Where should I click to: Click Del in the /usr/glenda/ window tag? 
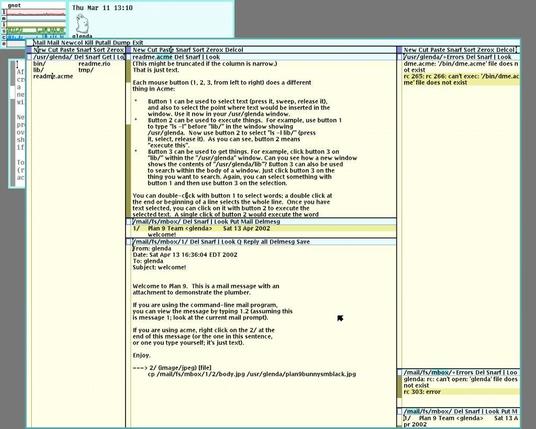click(x=79, y=57)
